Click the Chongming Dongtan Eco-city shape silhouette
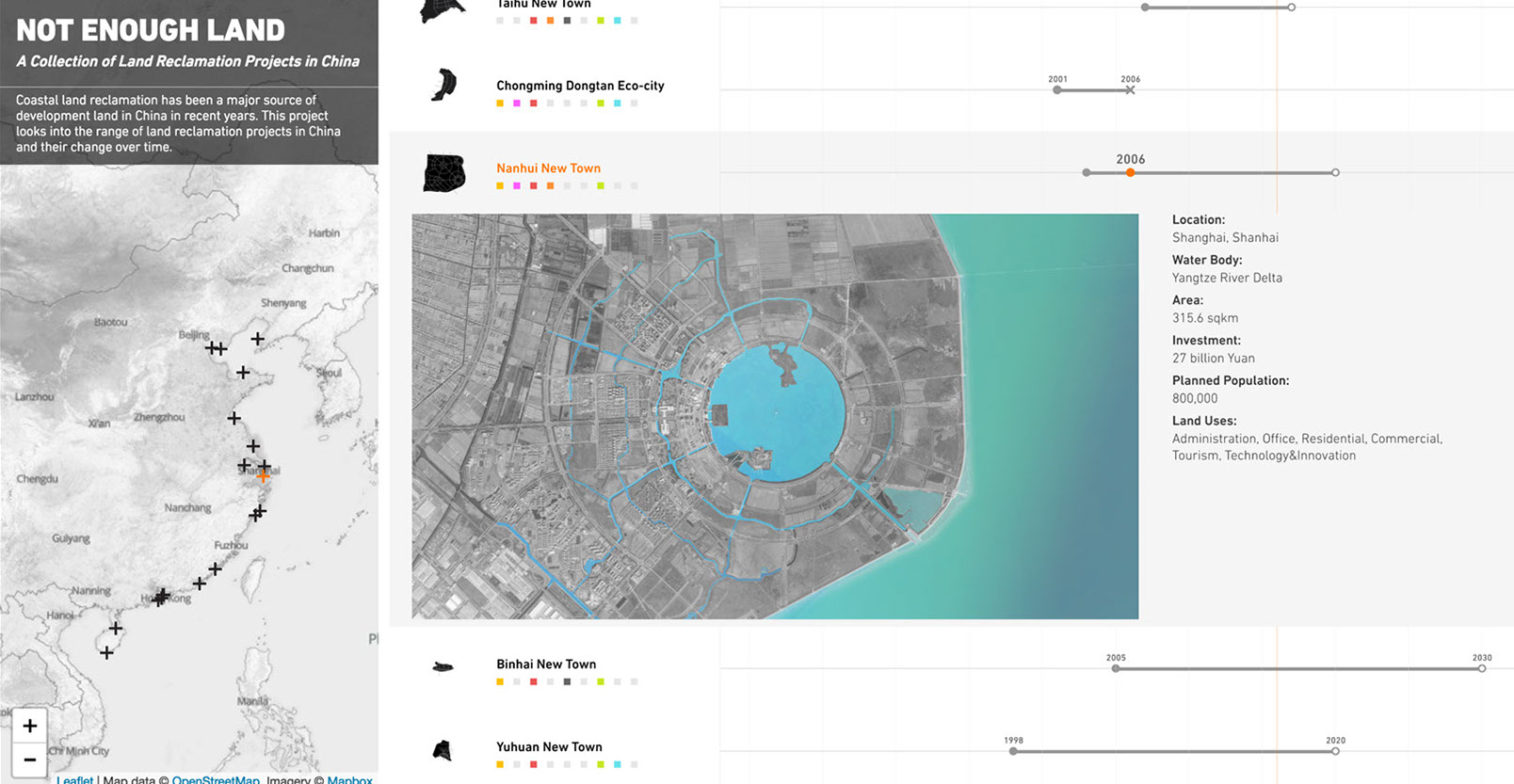Screen dimensions: 1514x784 click(443, 85)
